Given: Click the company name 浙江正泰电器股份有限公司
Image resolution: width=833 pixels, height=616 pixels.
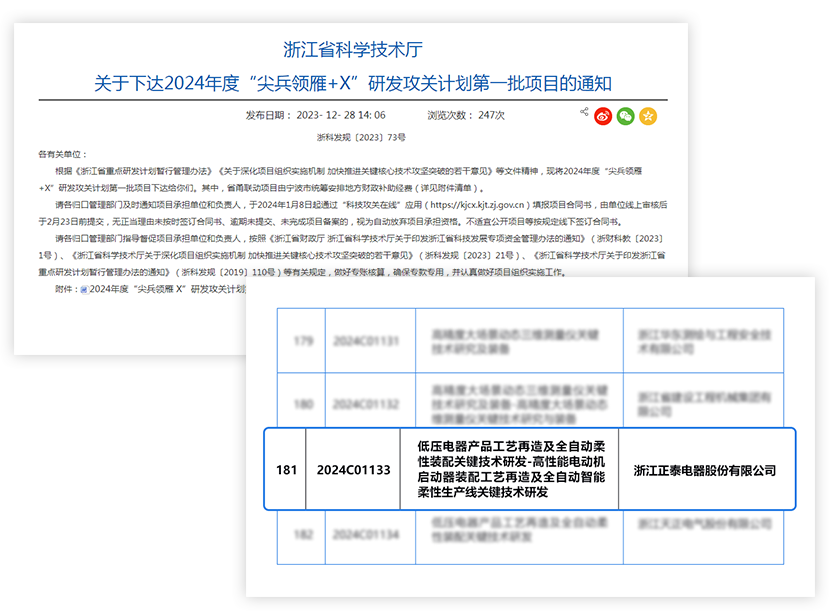Looking at the screenshot, I should tap(706, 471).
